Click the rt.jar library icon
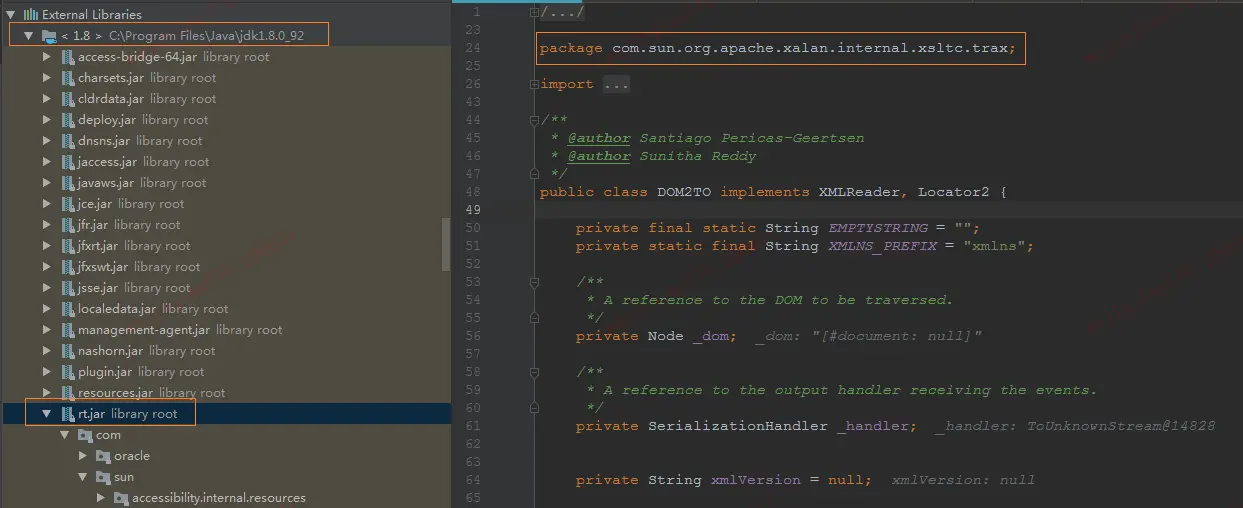The width and height of the screenshot is (1243, 508). pos(68,414)
